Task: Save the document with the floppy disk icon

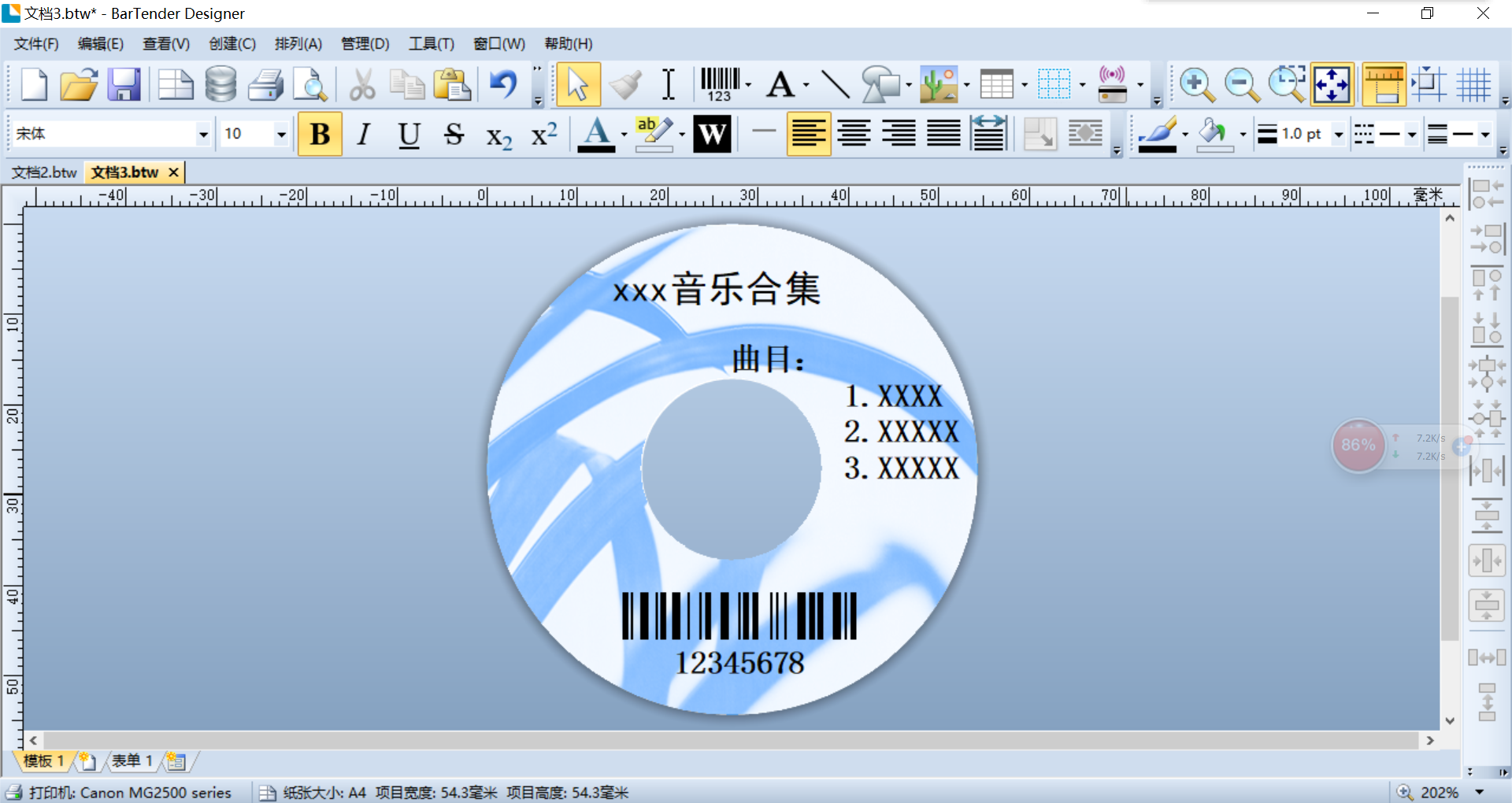Action: click(x=124, y=84)
